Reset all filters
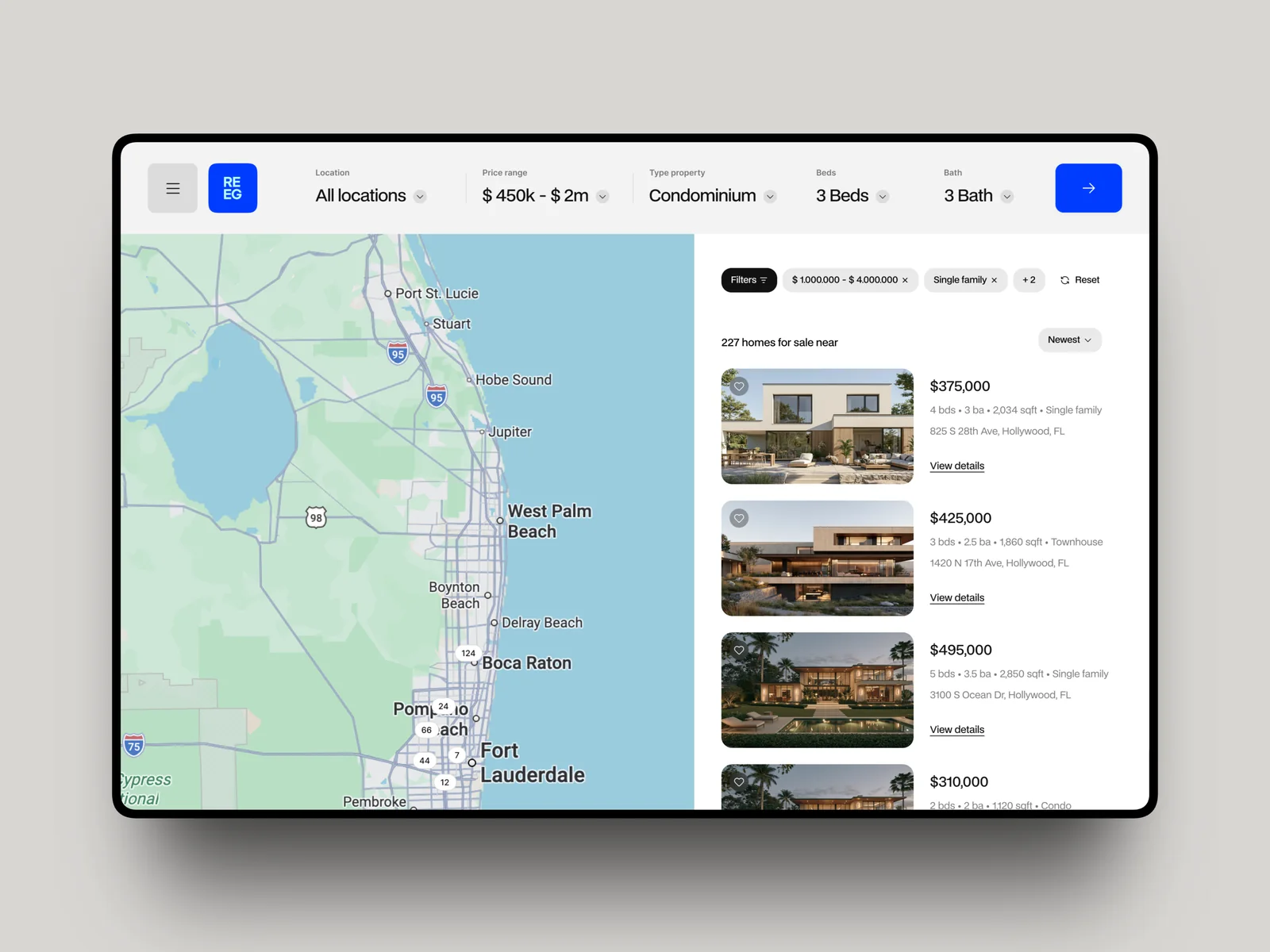This screenshot has height=952, width=1270. point(1079,280)
